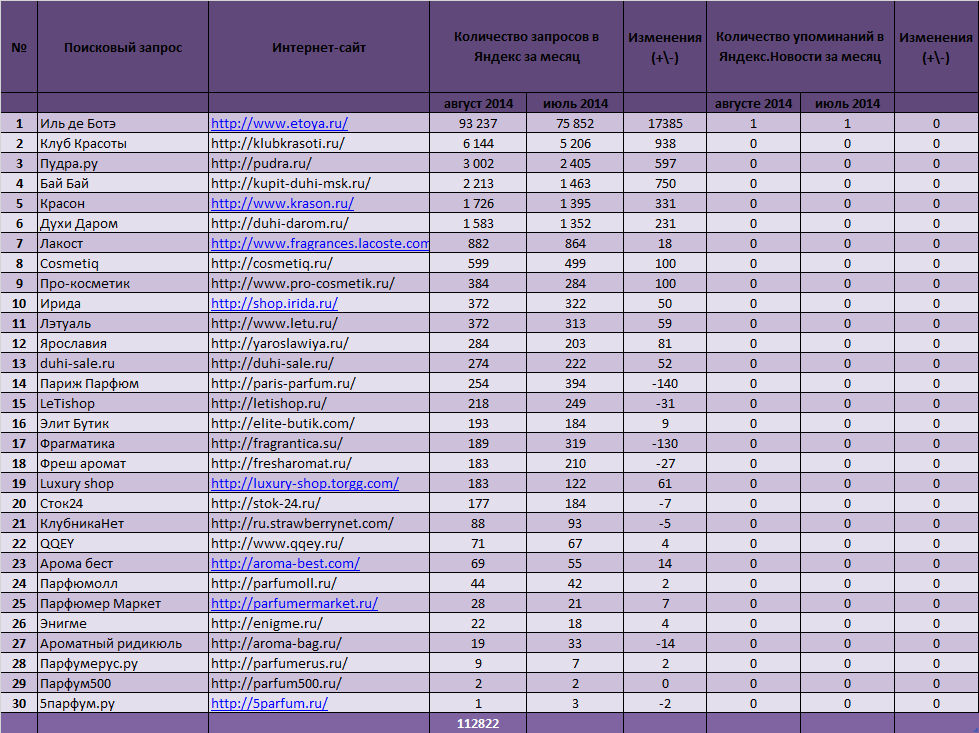Open the http://www.etoya.ru/ link
Image resolution: width=979 pixels, height=733 pixels.
[x=279, y=124]
